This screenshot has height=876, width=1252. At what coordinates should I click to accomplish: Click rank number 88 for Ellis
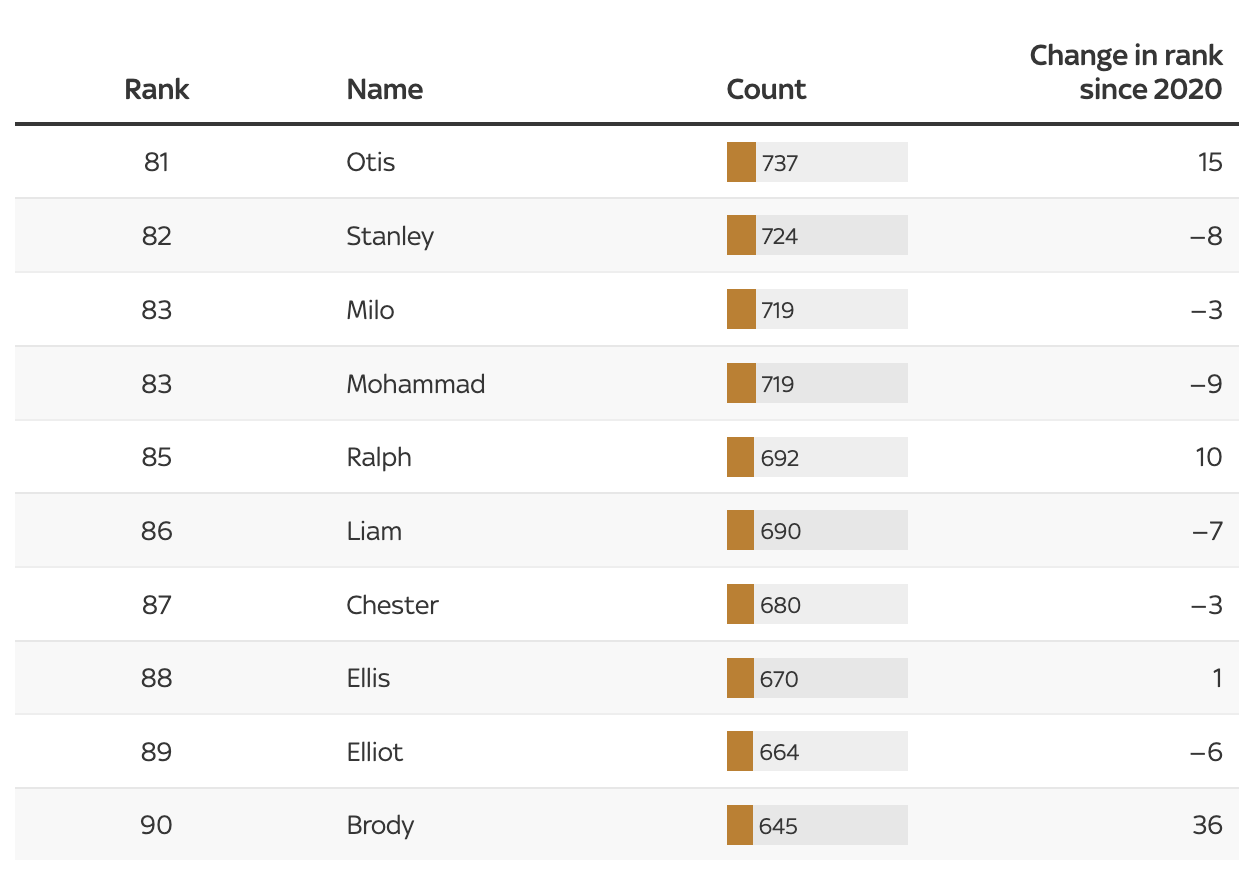(157, 678)
